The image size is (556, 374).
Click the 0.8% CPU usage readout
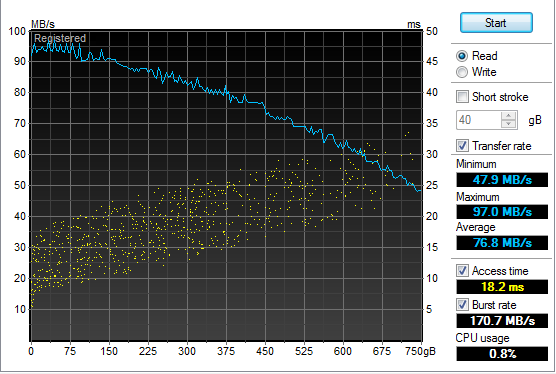pos(502,353)
